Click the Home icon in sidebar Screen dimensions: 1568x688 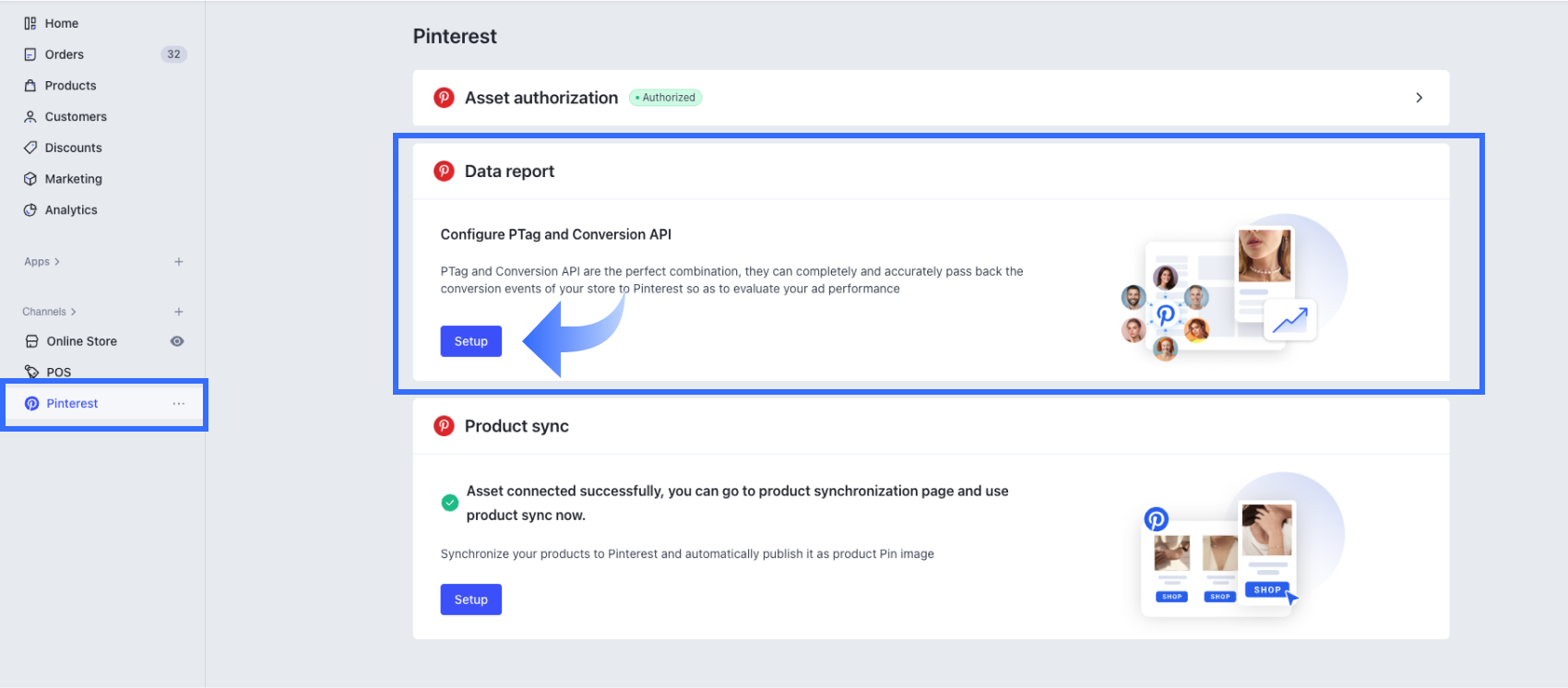[x=30, y=23]
